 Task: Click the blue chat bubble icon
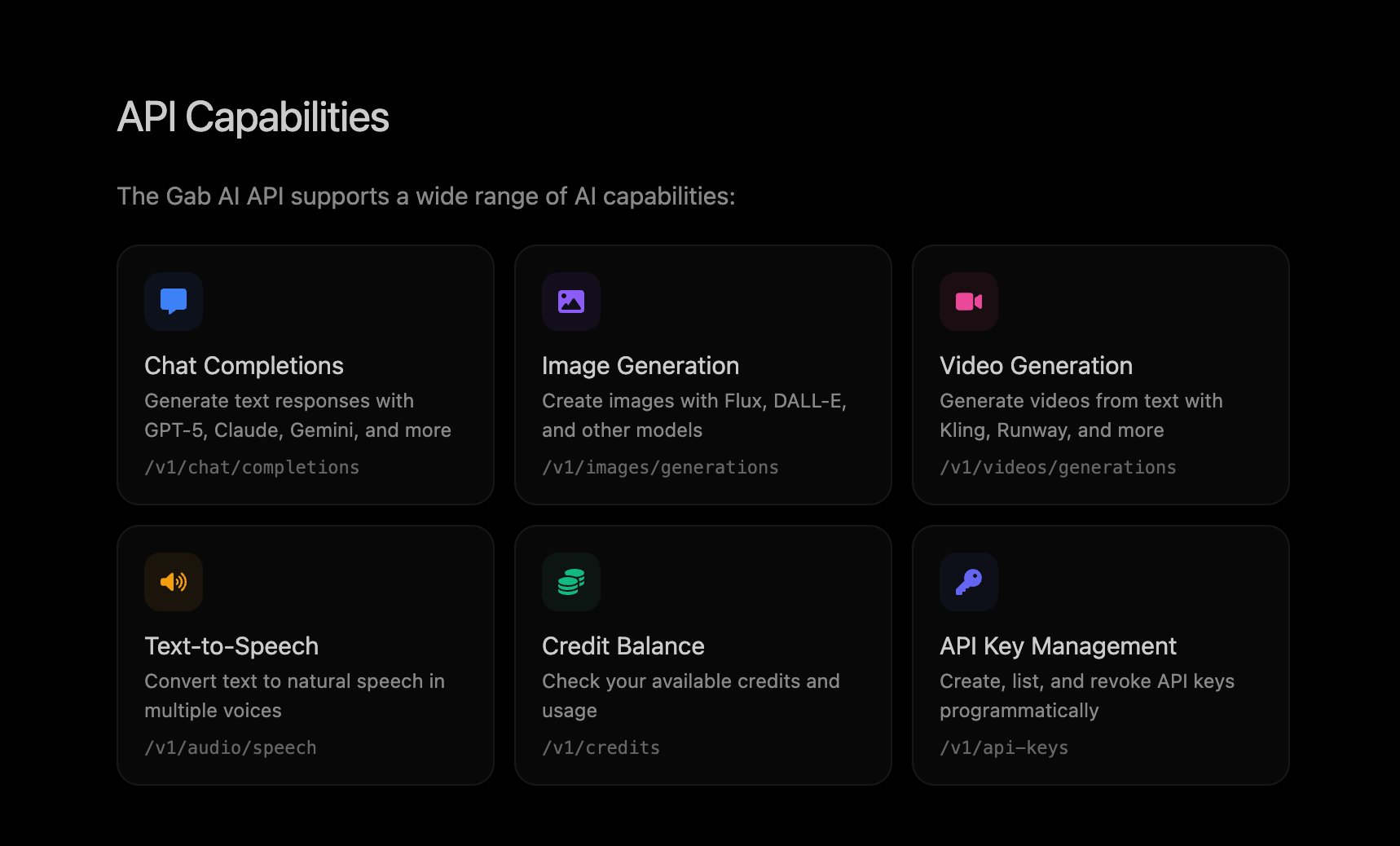(x=174, y=301)
